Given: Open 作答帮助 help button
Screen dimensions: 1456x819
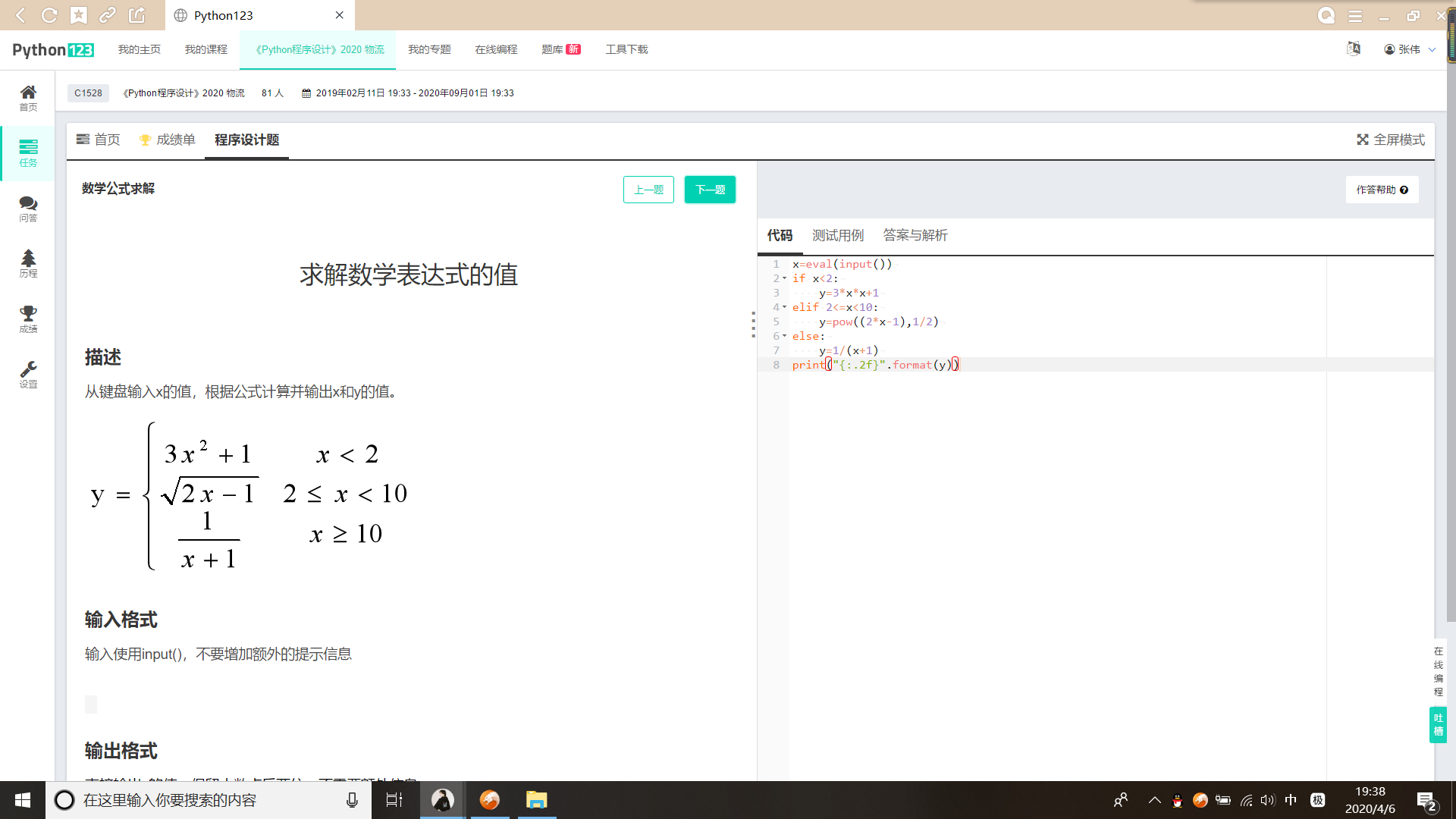Looking at the screenshot, I should [x=1381, y=190].
